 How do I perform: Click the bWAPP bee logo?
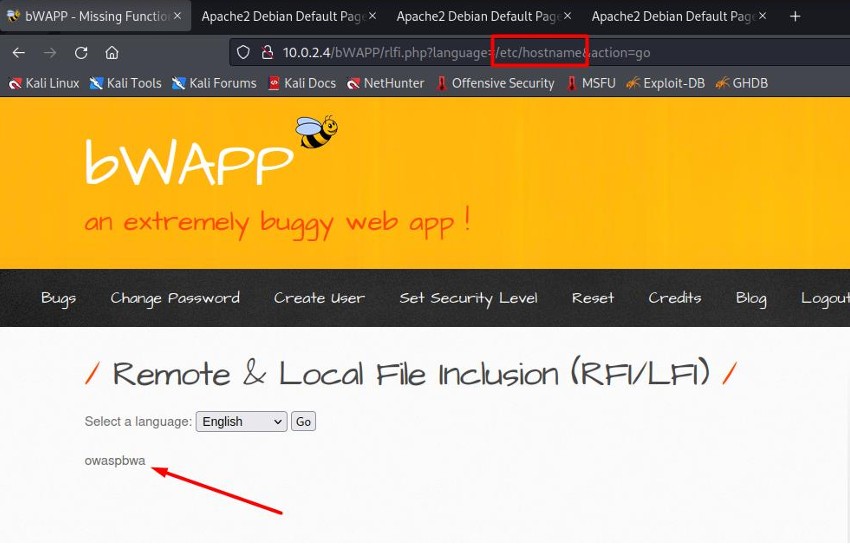317,132
